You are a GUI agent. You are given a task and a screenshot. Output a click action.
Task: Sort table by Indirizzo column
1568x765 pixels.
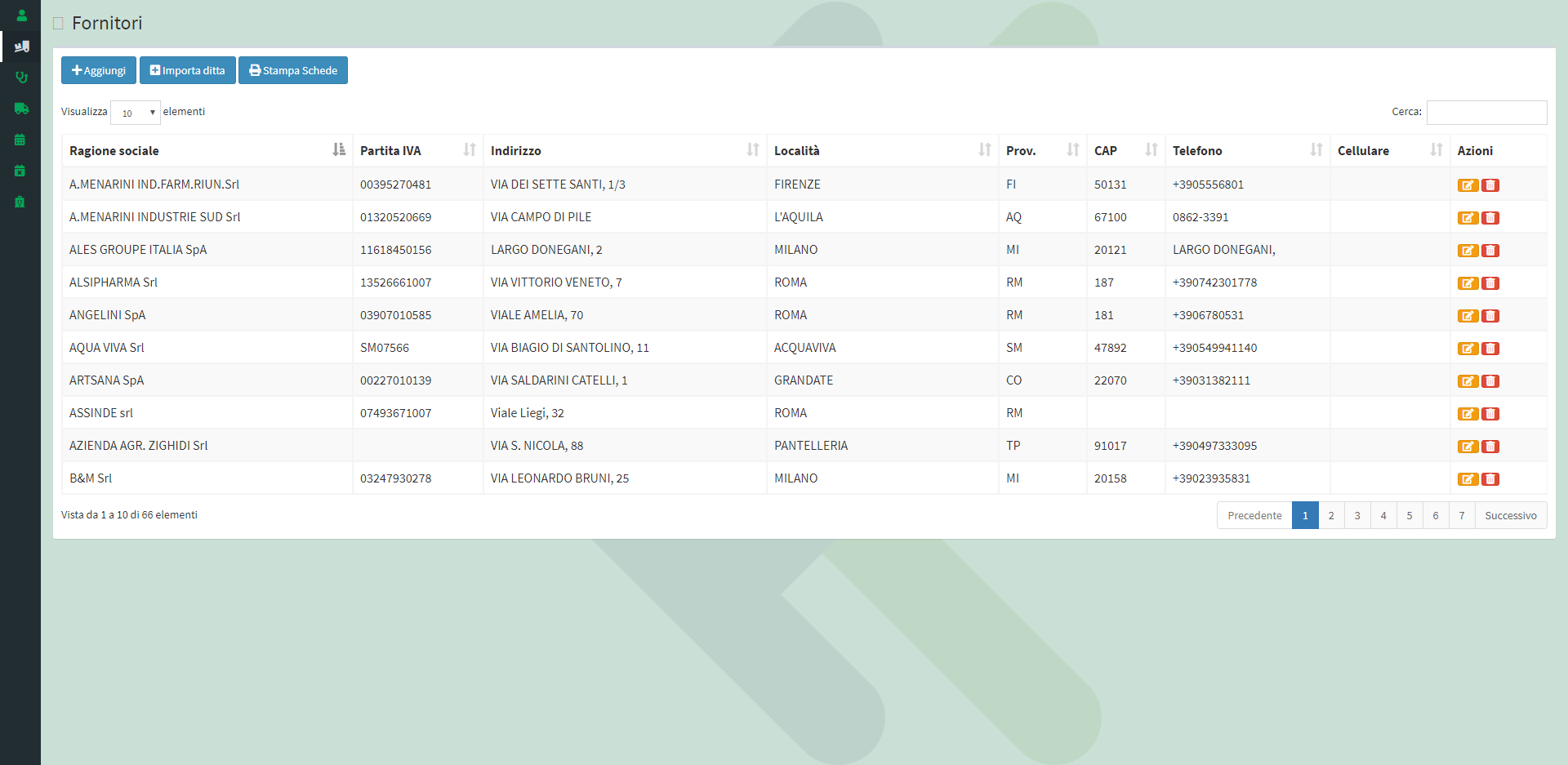[625, 151]
